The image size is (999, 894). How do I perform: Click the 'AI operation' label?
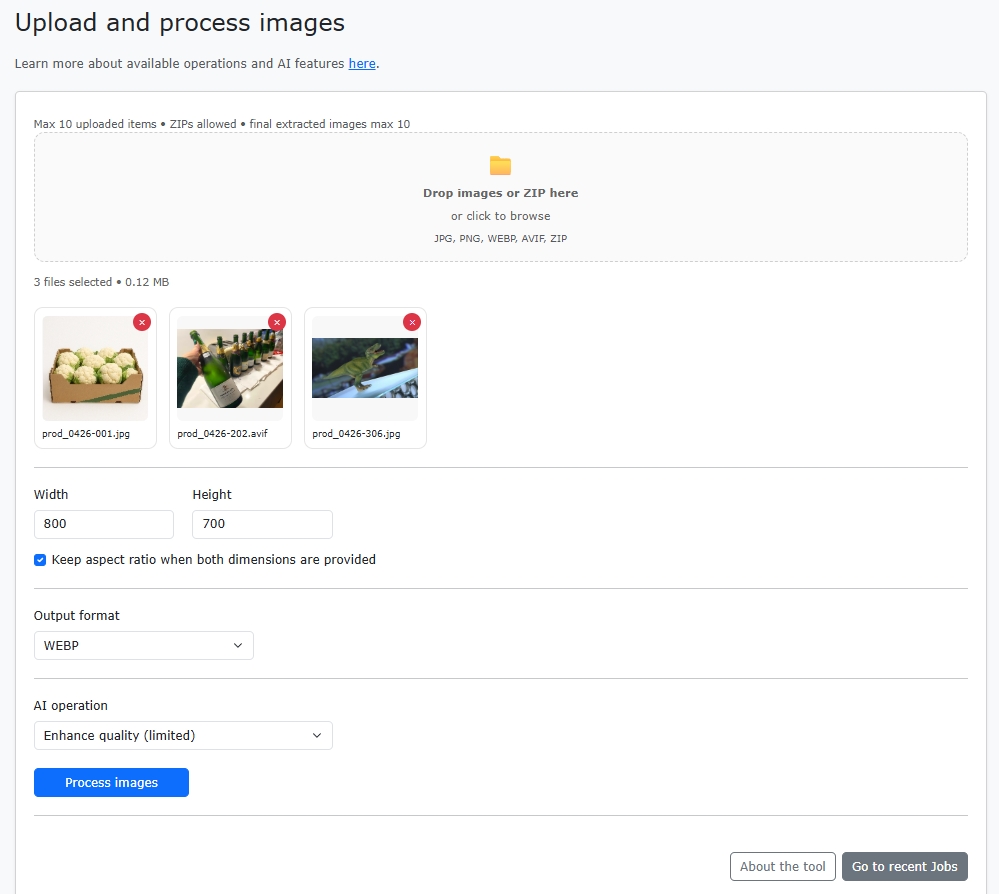tap(71, 705)
